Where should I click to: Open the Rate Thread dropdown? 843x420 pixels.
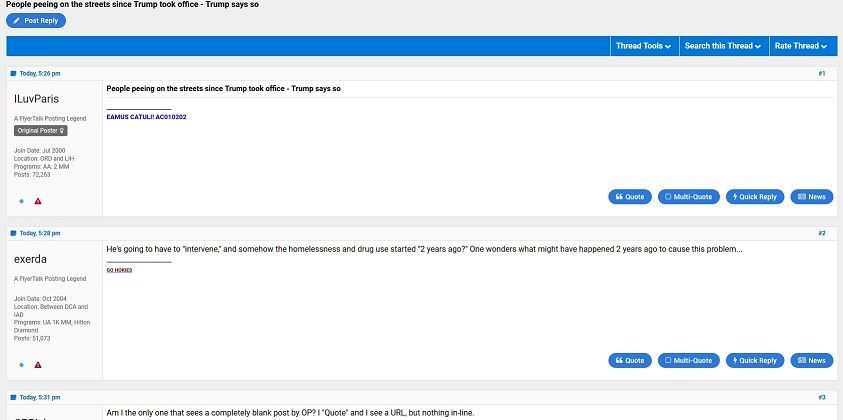(x=801, y=46)
